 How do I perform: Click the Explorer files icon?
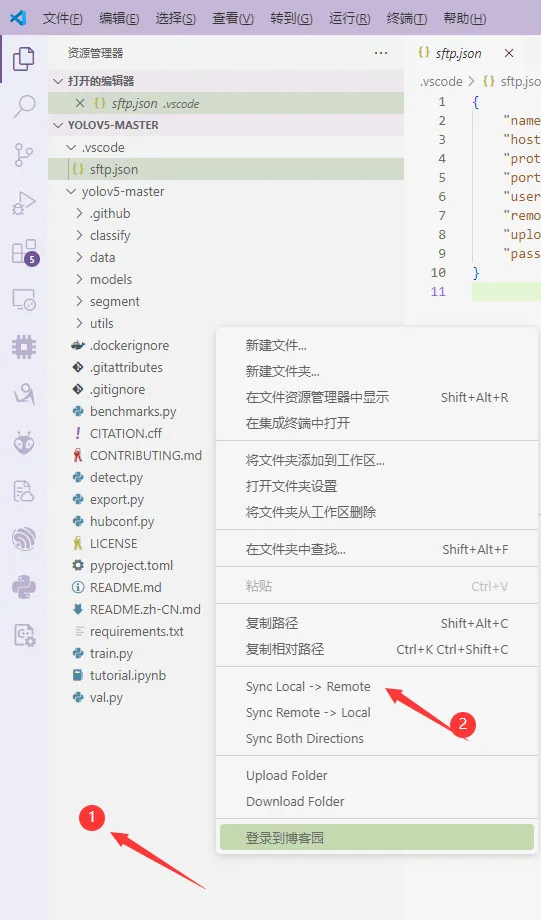point(24,59)
